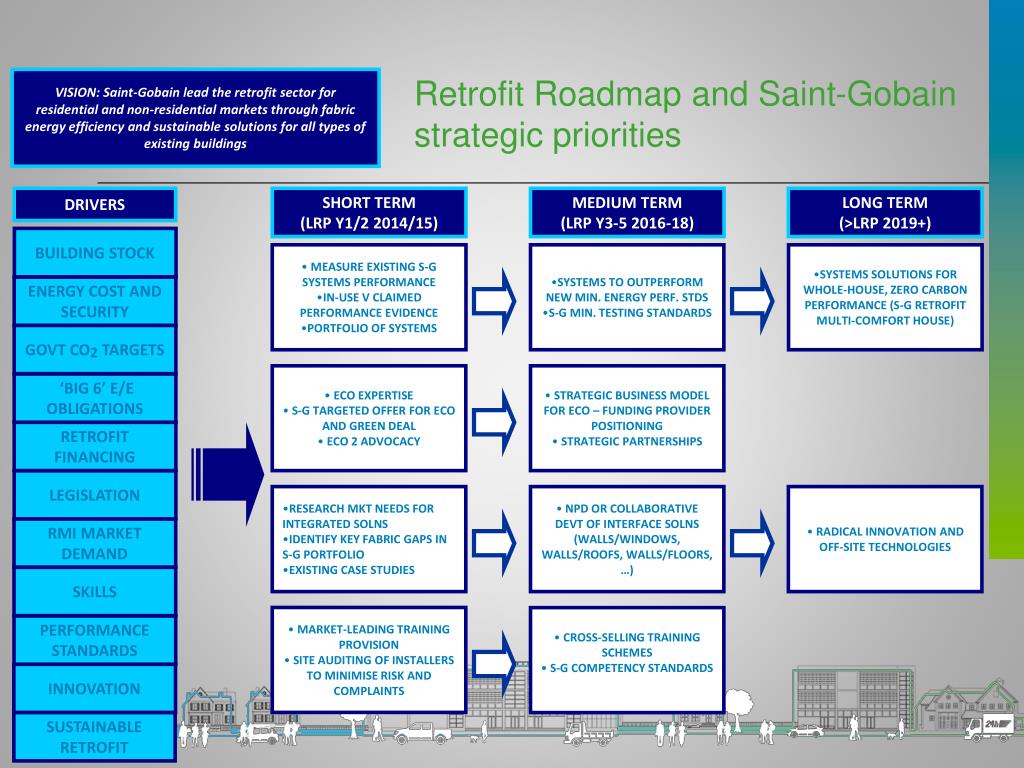The width and height of the screenshot is (1024, 768).
Task: Click "MEASURE EXISTING S-G SYSTEMS PERFORMANCE" bullet
Action: coord(369,274)
